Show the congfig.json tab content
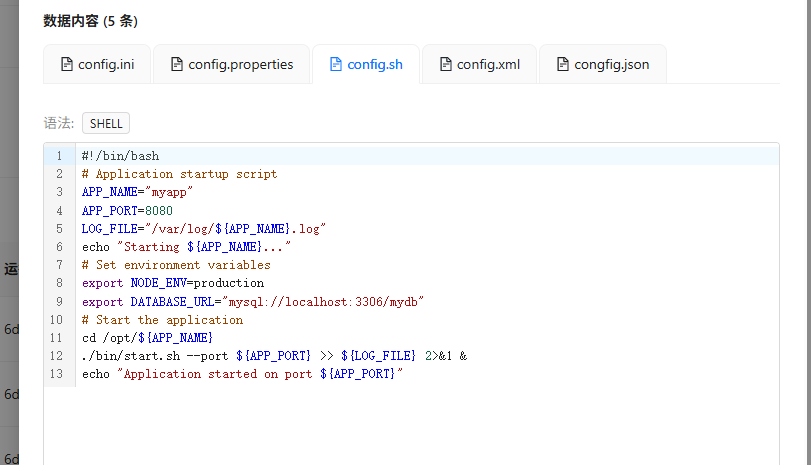811x465 pixels. click(611, 65)
